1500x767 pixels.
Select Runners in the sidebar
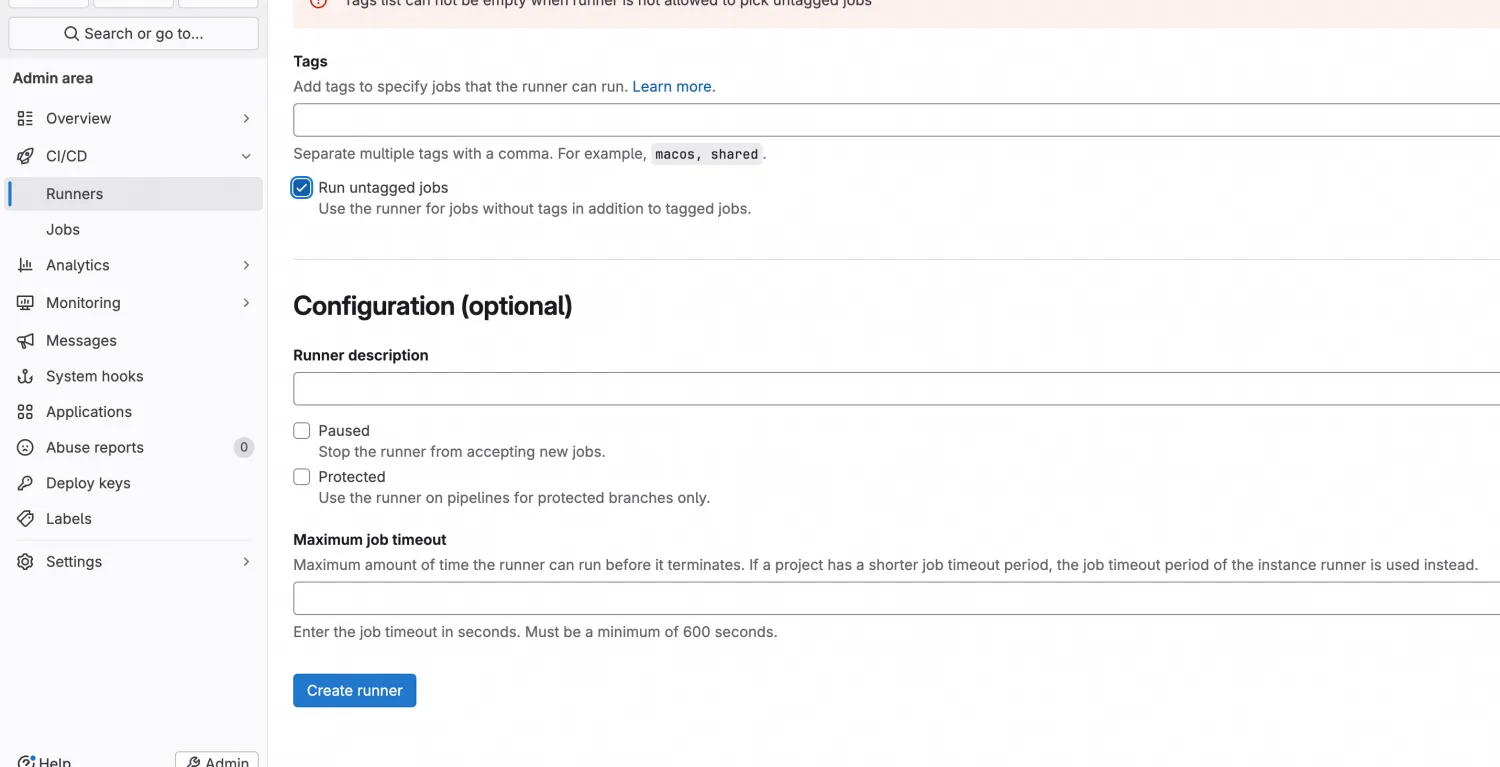[74, 193]
